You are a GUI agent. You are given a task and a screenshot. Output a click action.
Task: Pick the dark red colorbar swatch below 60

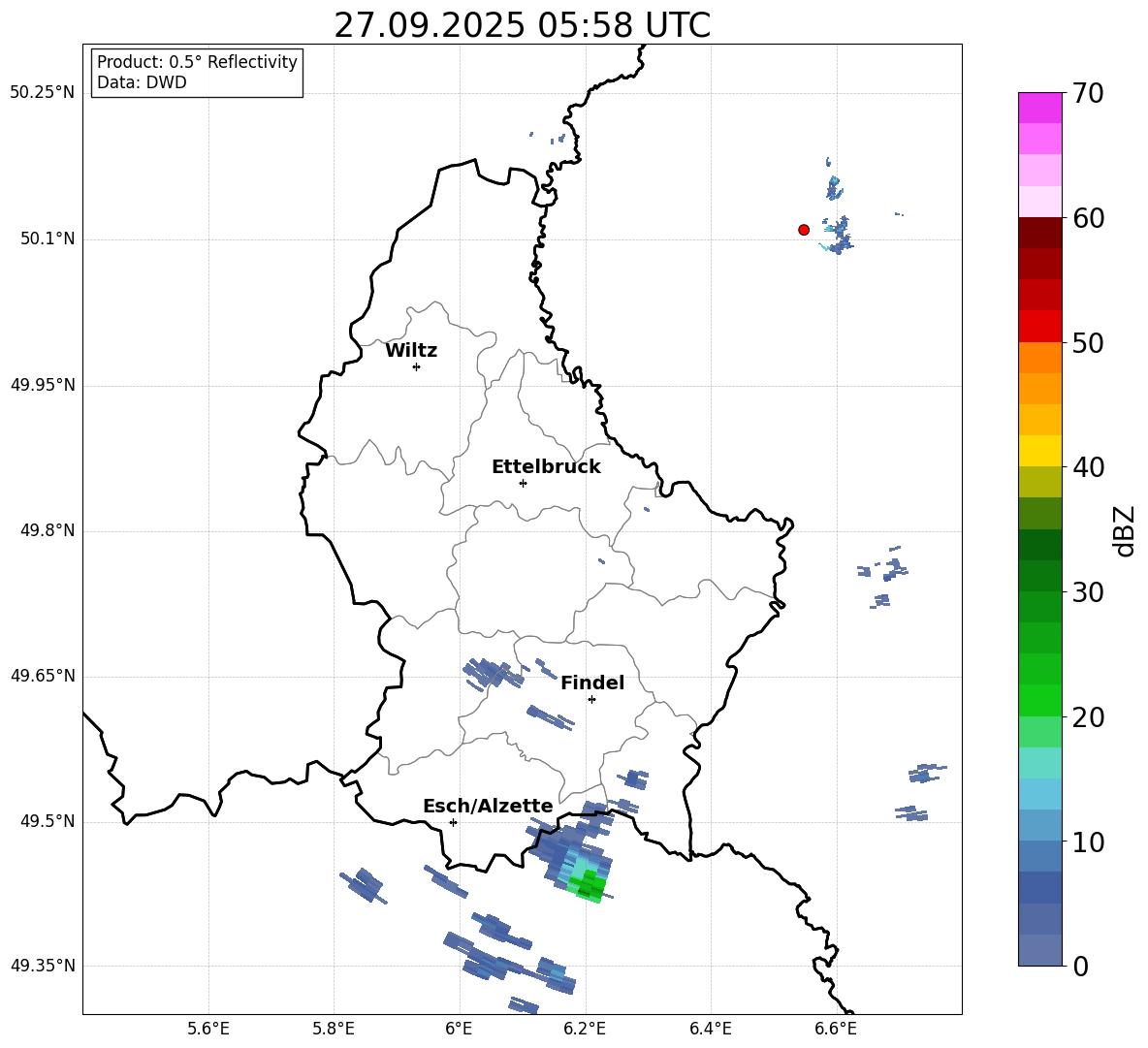click(x=1040, y=233)
